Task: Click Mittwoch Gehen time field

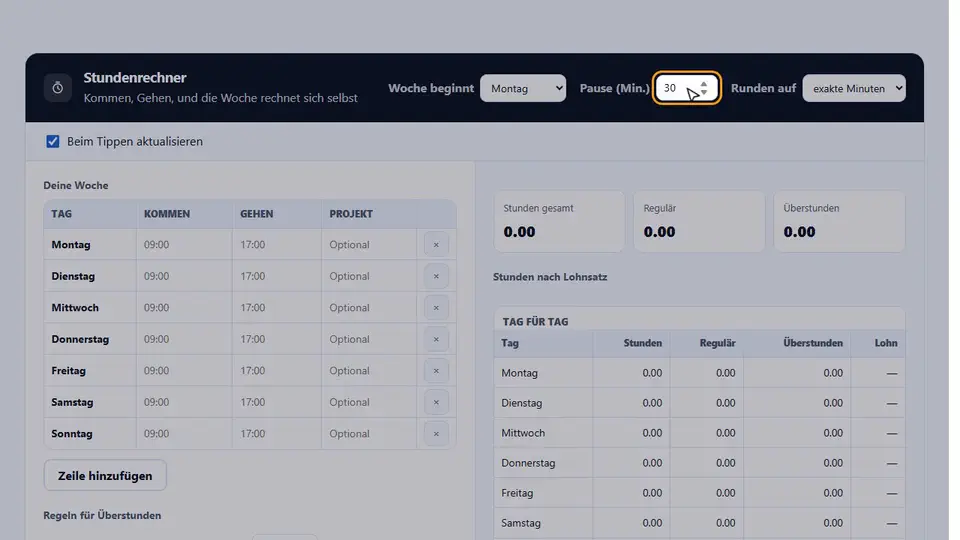Action: click(x=277, y=308)
